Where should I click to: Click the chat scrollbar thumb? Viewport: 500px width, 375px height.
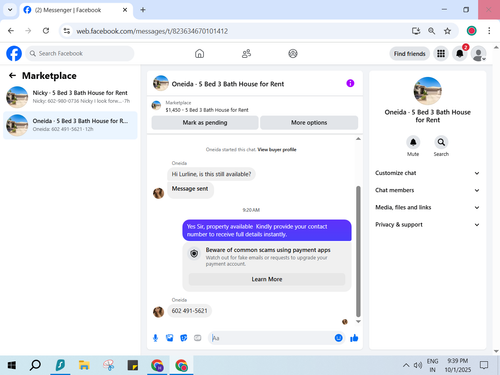click(358, 251)
